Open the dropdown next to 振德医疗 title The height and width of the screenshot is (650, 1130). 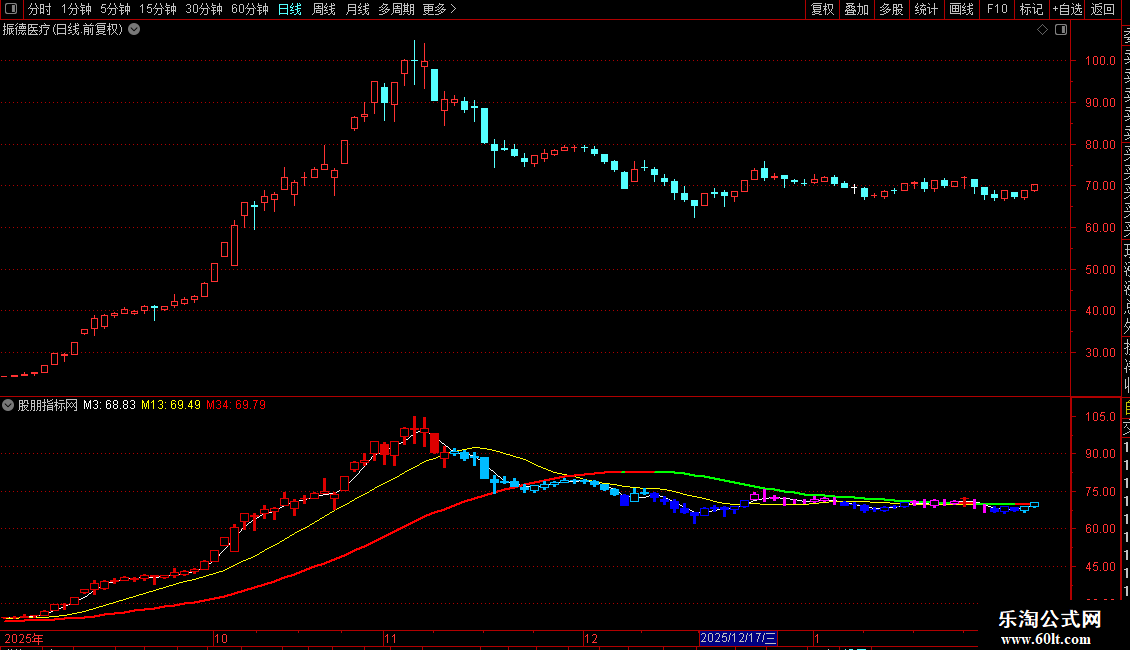tap(134, 30)
